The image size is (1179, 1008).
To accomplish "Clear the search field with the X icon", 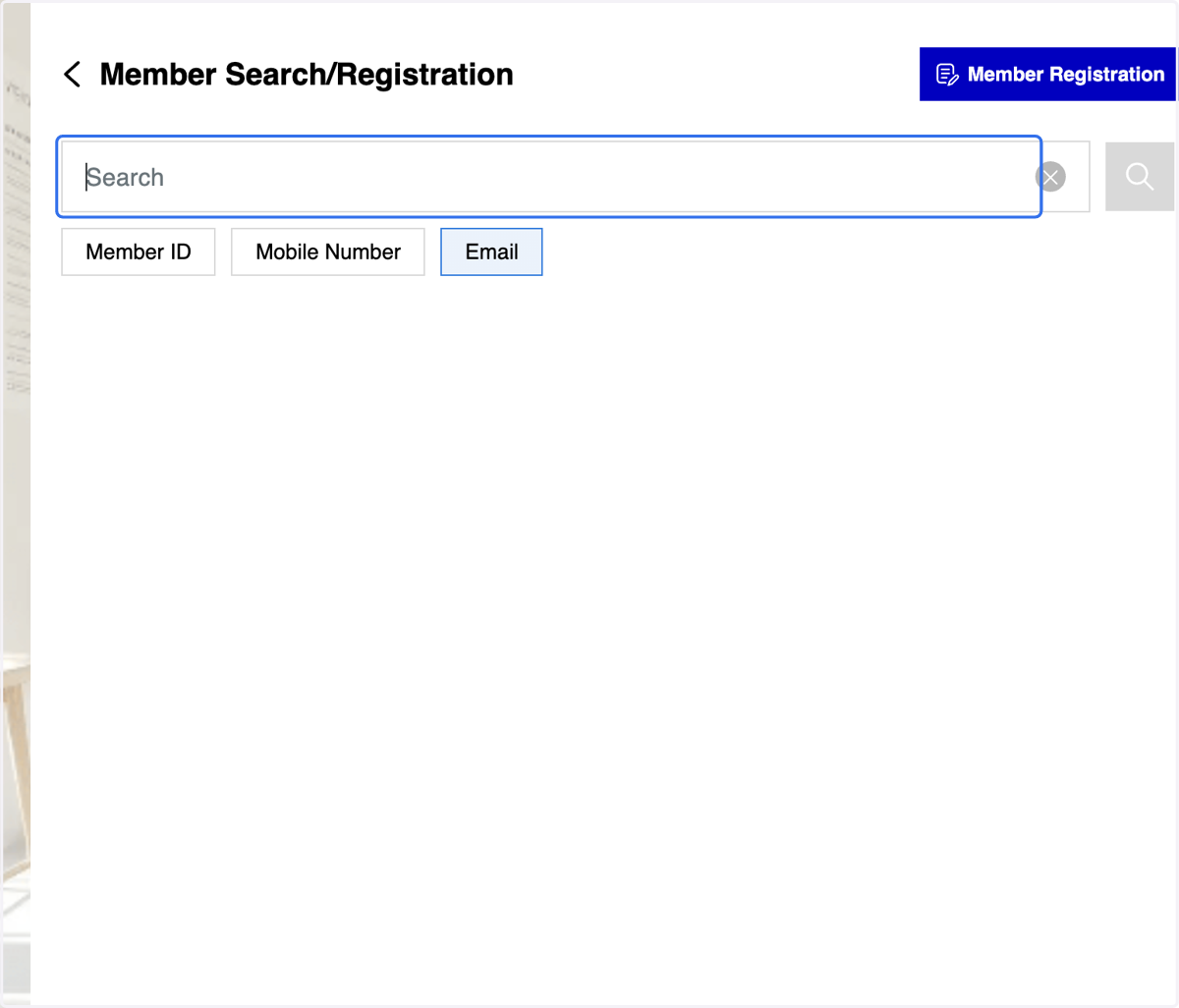I will [x=1050, y=177].
